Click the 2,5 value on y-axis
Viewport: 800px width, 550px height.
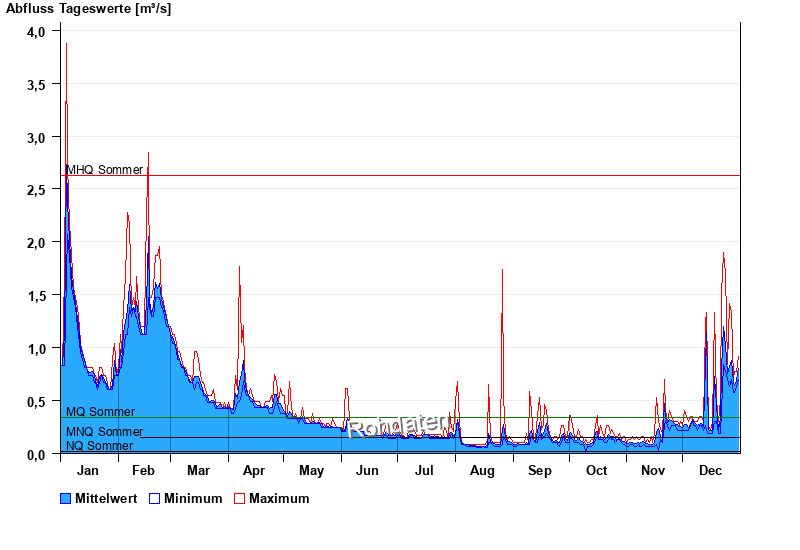[36, 190]
